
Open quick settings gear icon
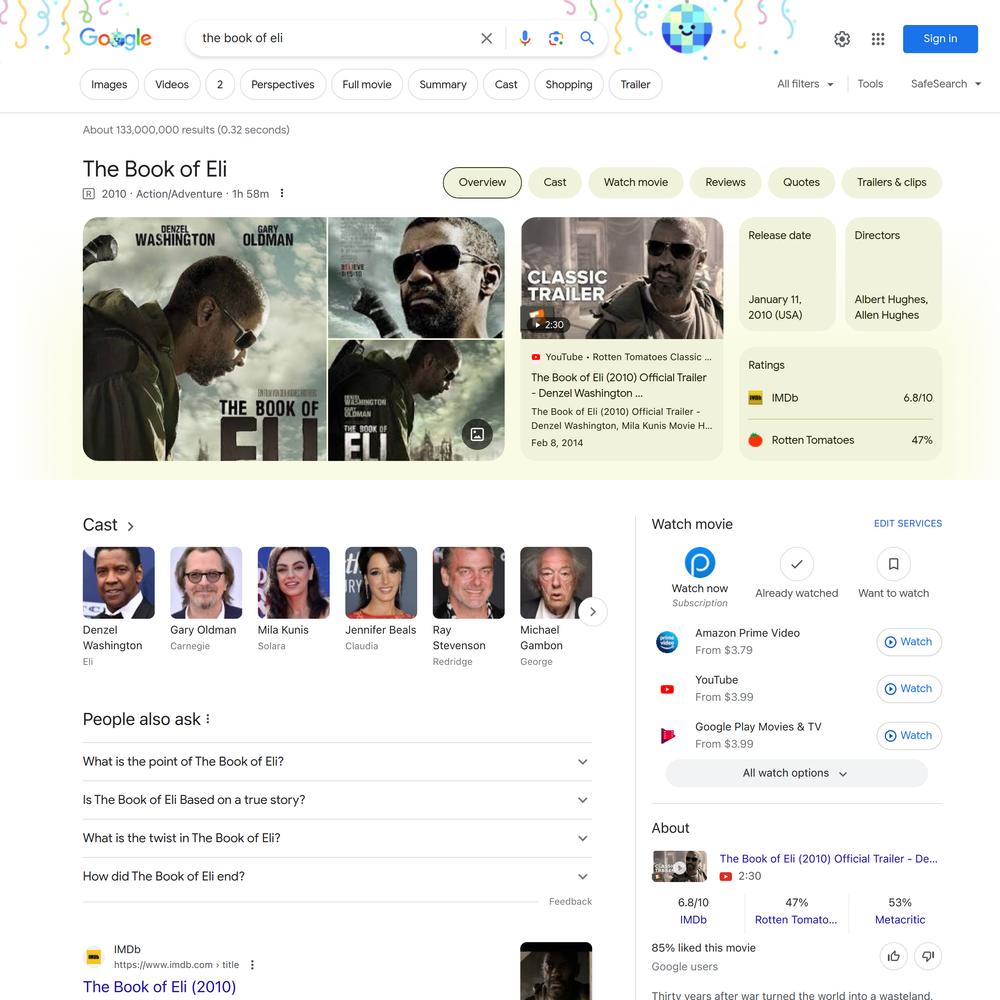(x=842, y=39)
